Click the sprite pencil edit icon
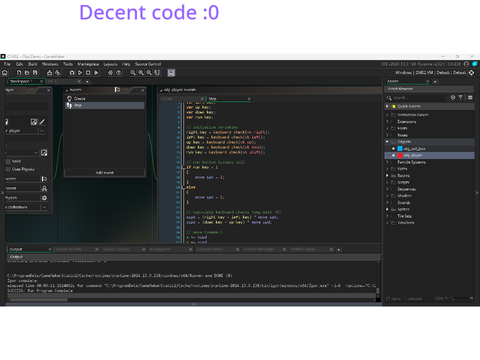 tap(42, 122)
